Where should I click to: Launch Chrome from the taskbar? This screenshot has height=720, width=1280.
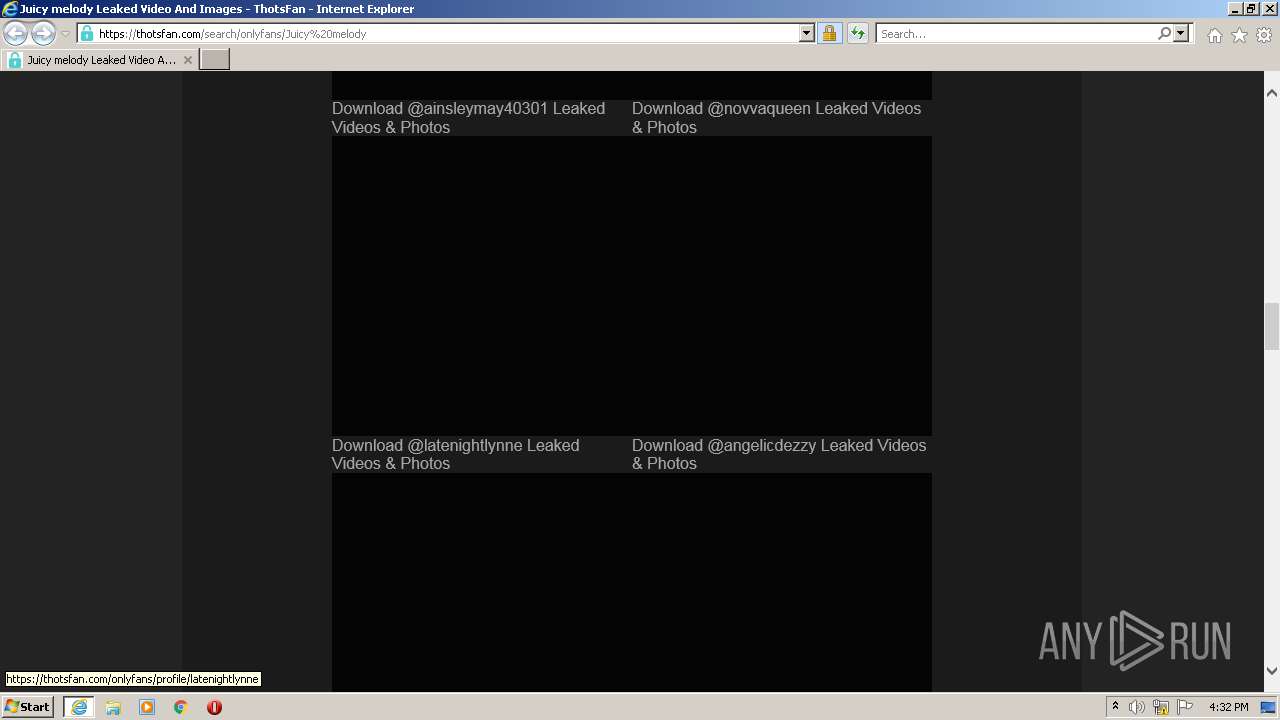[181, 707]
